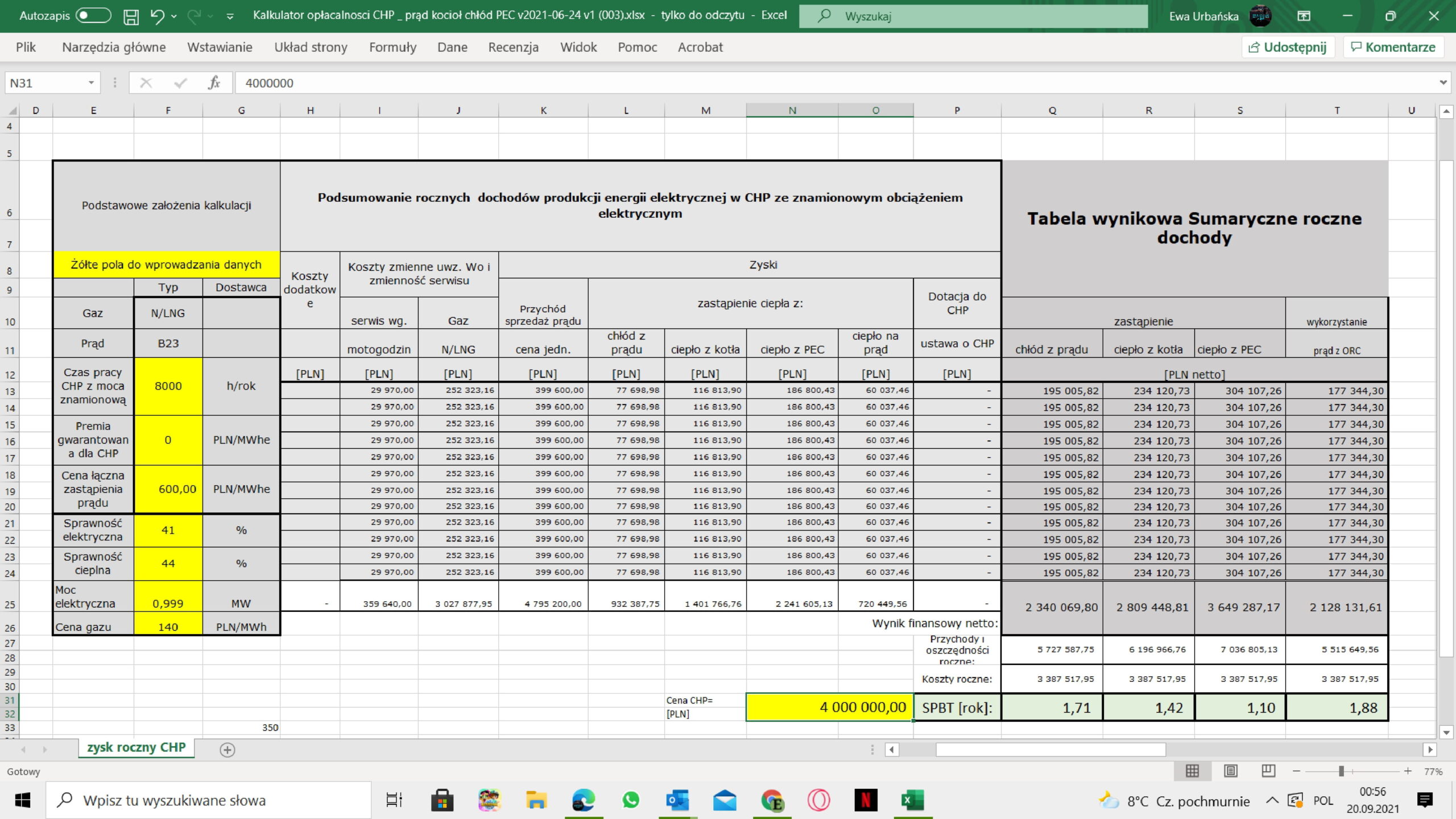This screenshot has height=819, width=1456.
Task: Switch to Normal view icon
Action: [x=1192, y=771]
